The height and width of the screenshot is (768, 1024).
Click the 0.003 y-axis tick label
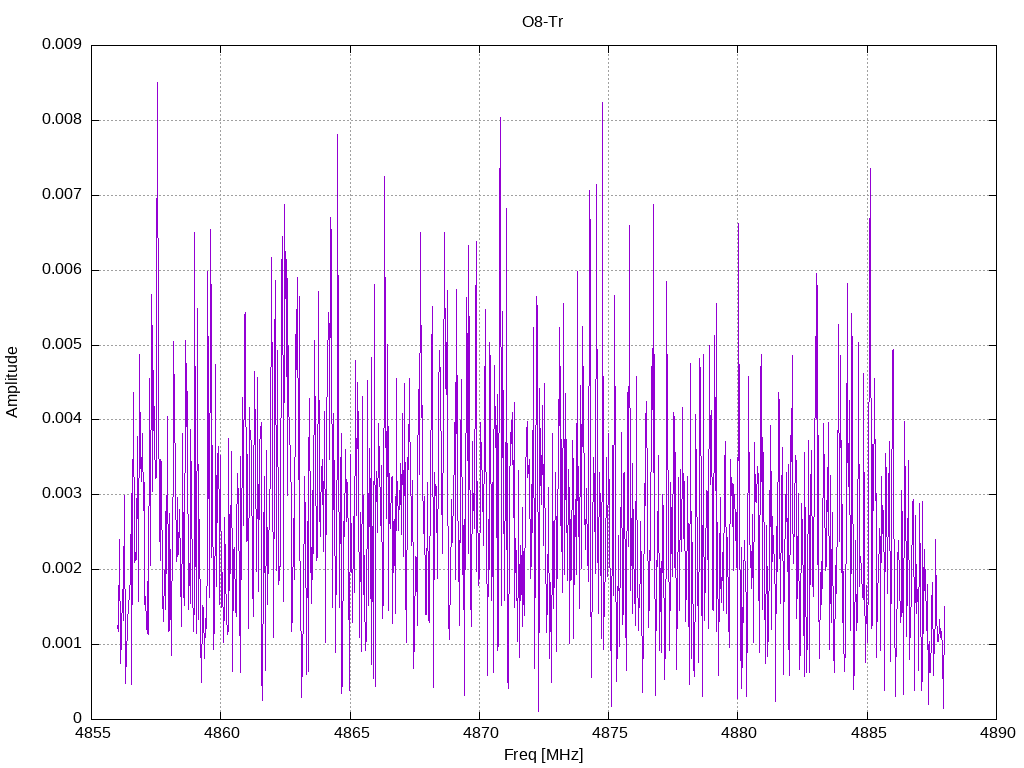click(62, 494)
